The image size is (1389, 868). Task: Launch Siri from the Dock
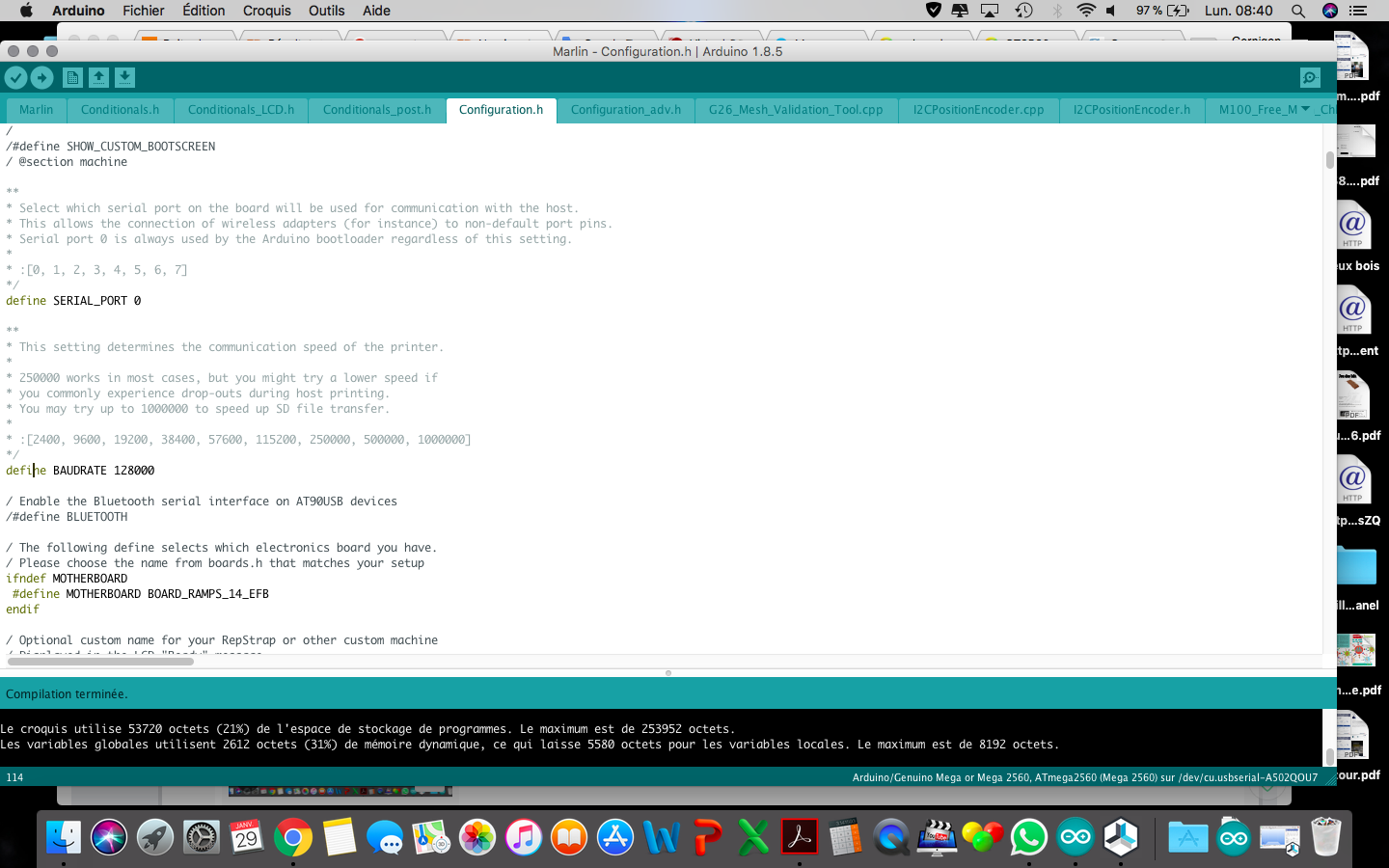pyautogui.click(x=109, y=837)
